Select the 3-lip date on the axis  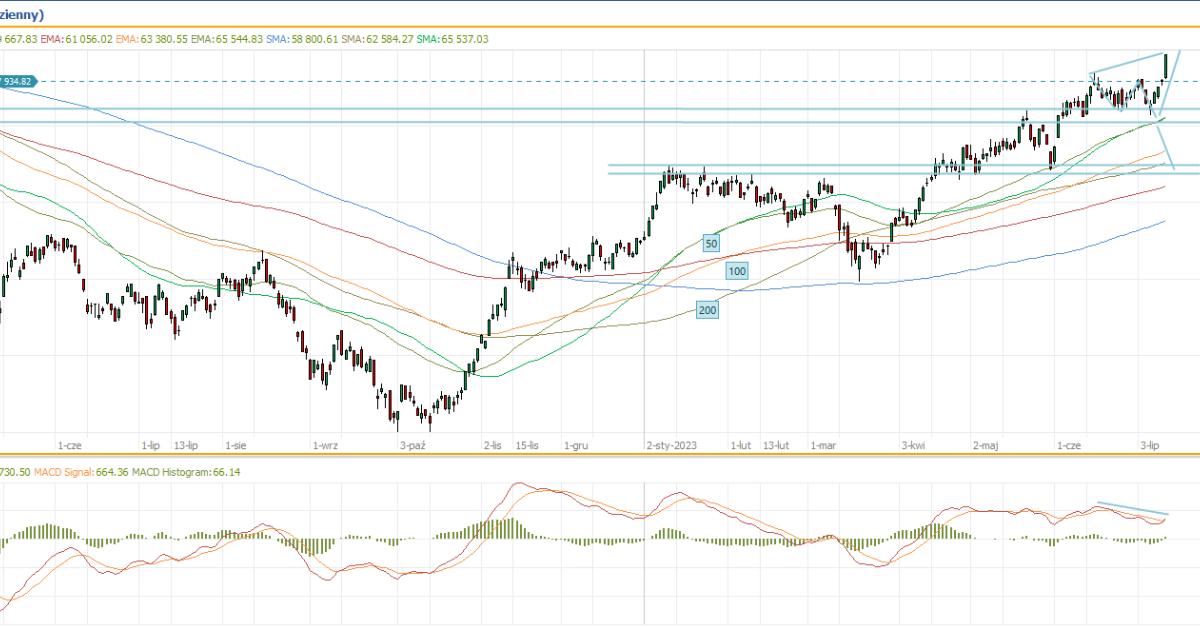(1150, 445)
